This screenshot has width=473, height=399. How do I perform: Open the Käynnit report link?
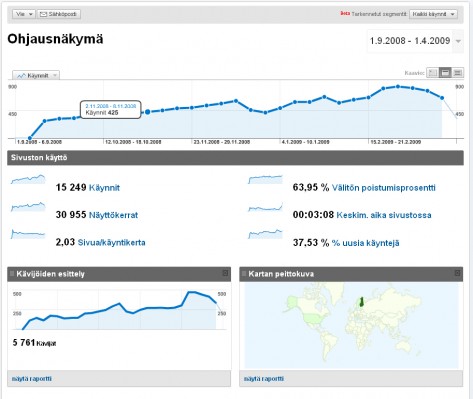(x=104, y=188)
